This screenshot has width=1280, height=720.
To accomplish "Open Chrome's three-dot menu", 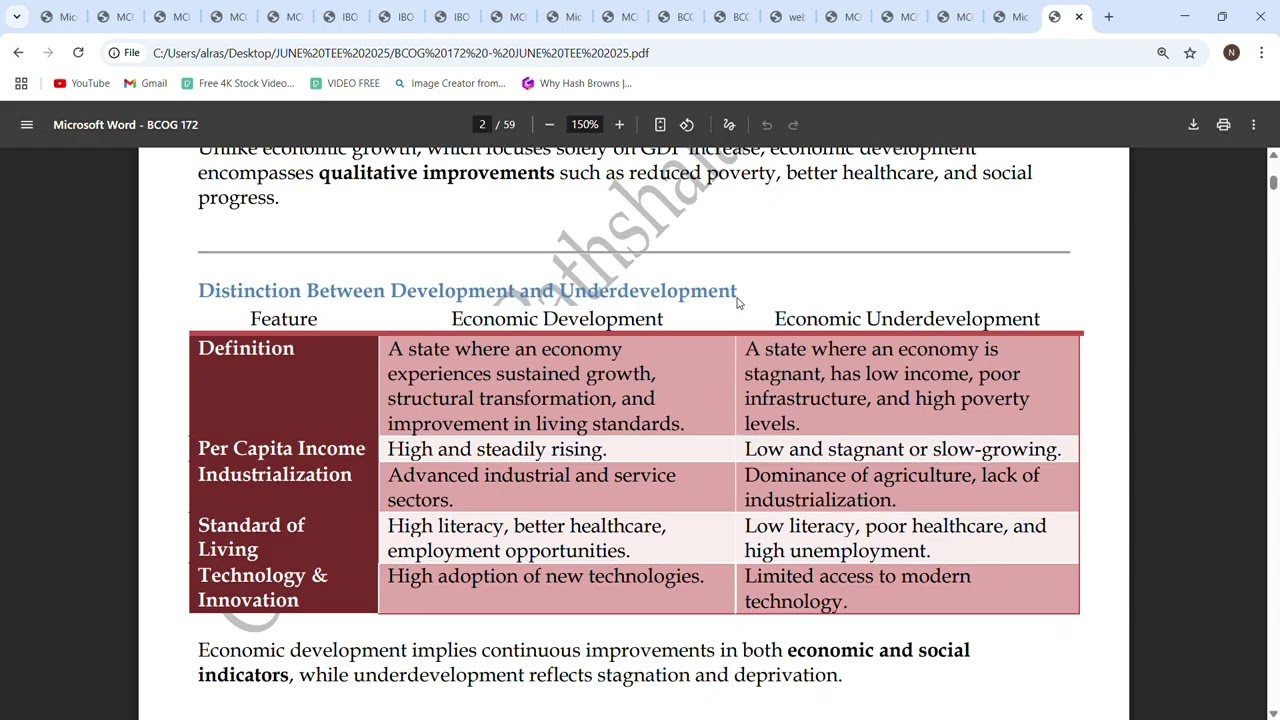I will click(1262, 53).
